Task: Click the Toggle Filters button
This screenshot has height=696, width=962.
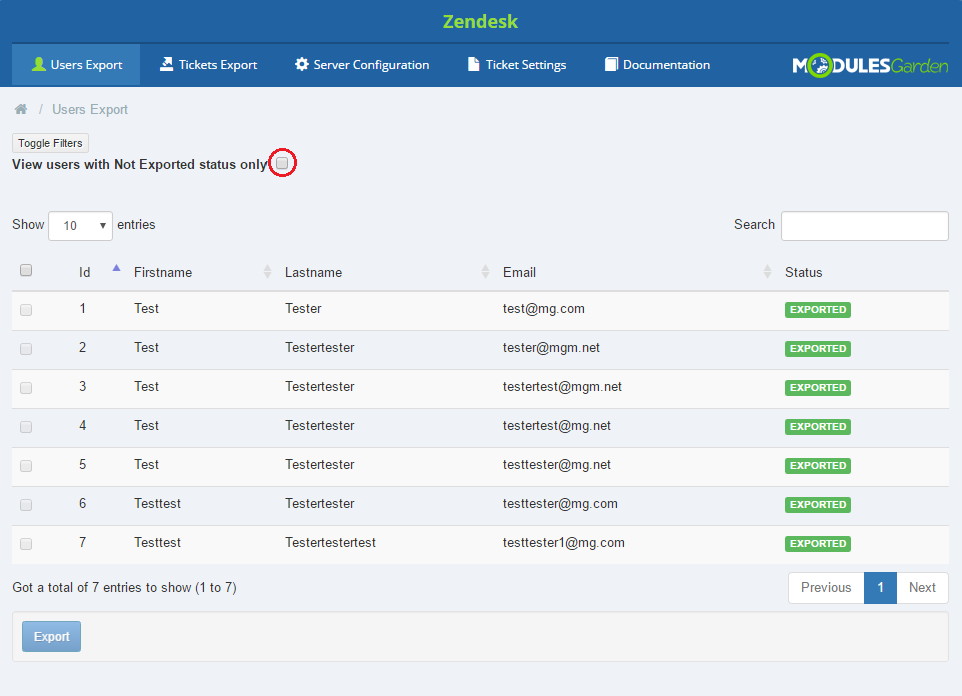Action: coord(50,143)
